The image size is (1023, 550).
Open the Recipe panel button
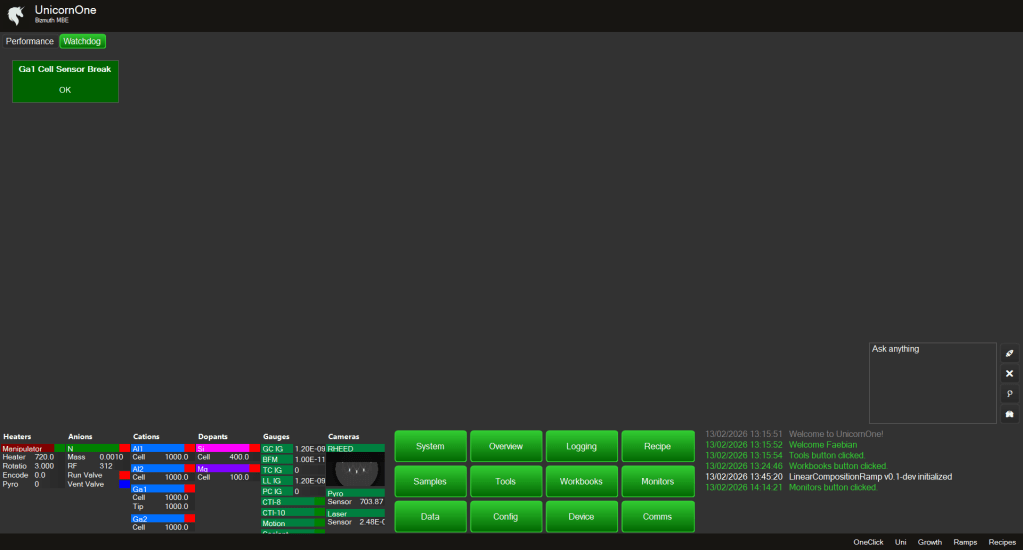[657, 446]
